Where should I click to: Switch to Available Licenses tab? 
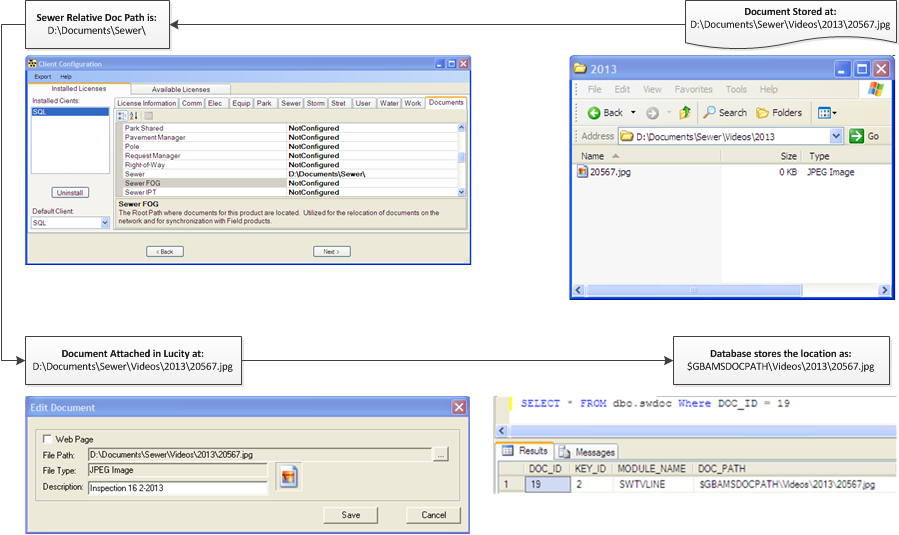pos(181,89)
